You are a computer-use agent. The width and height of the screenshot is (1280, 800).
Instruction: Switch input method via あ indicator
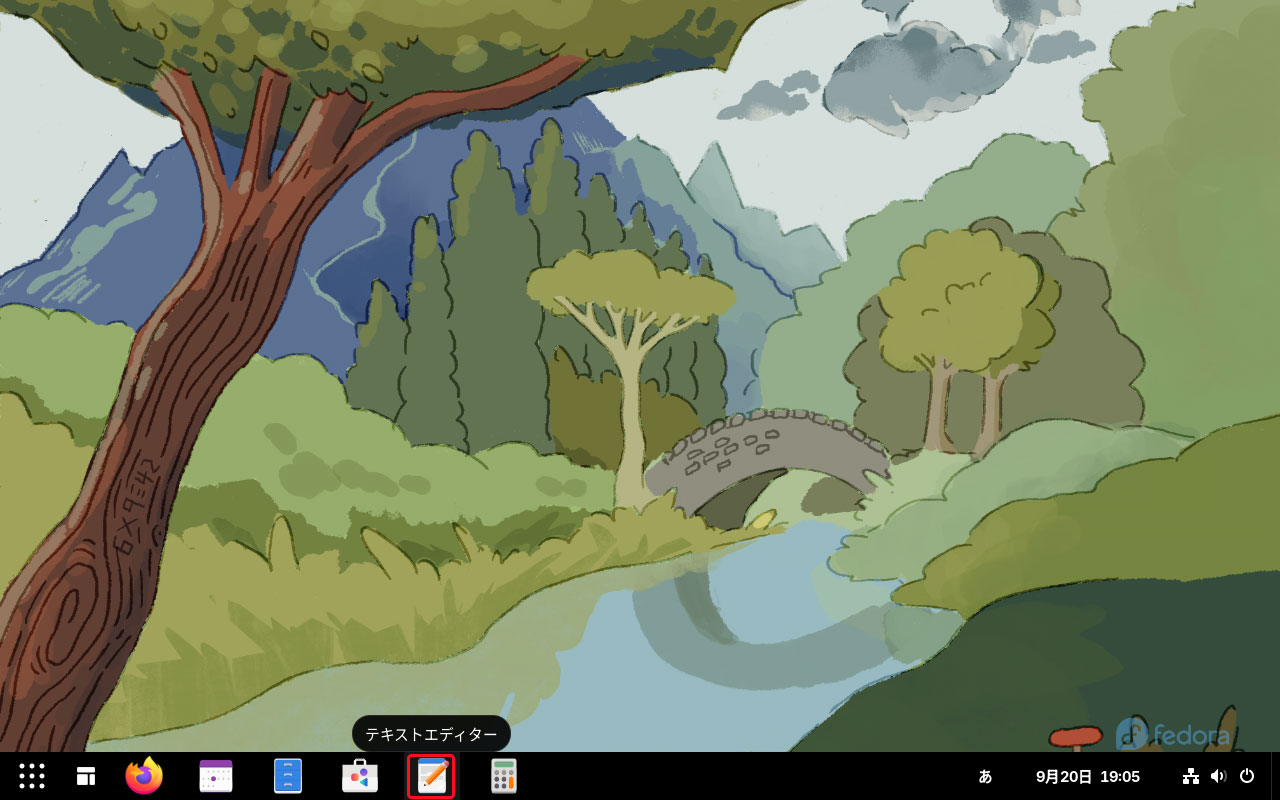[985, 776]
